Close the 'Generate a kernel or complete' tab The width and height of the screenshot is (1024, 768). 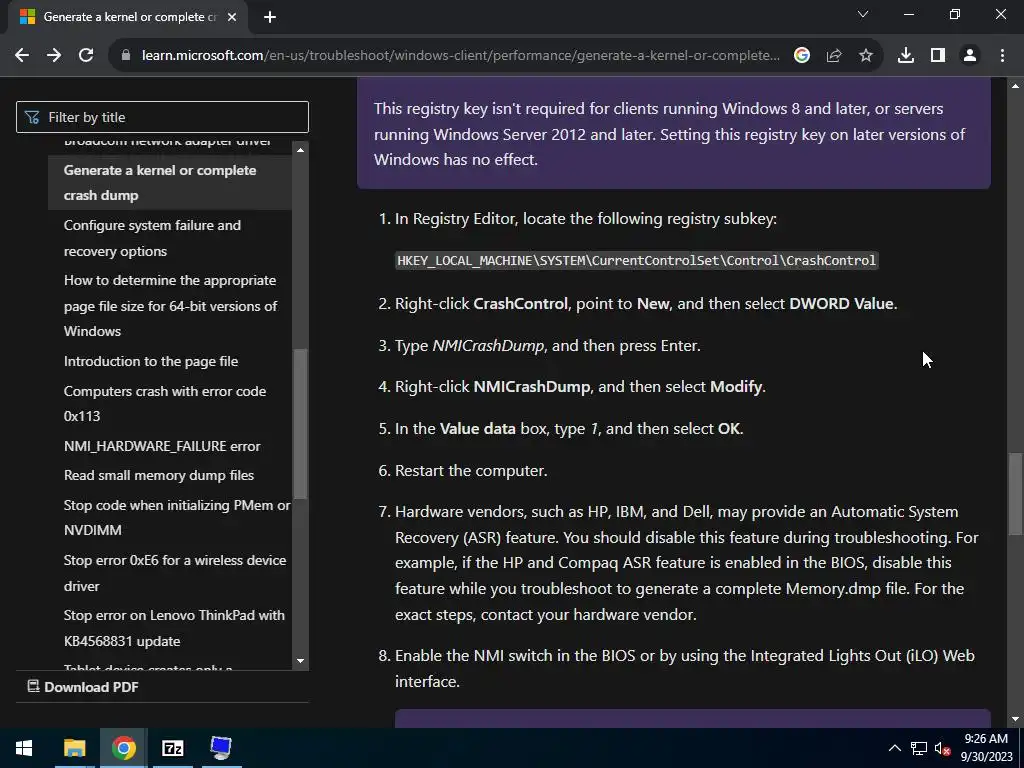pyautogui.click(x=232, y=17)
